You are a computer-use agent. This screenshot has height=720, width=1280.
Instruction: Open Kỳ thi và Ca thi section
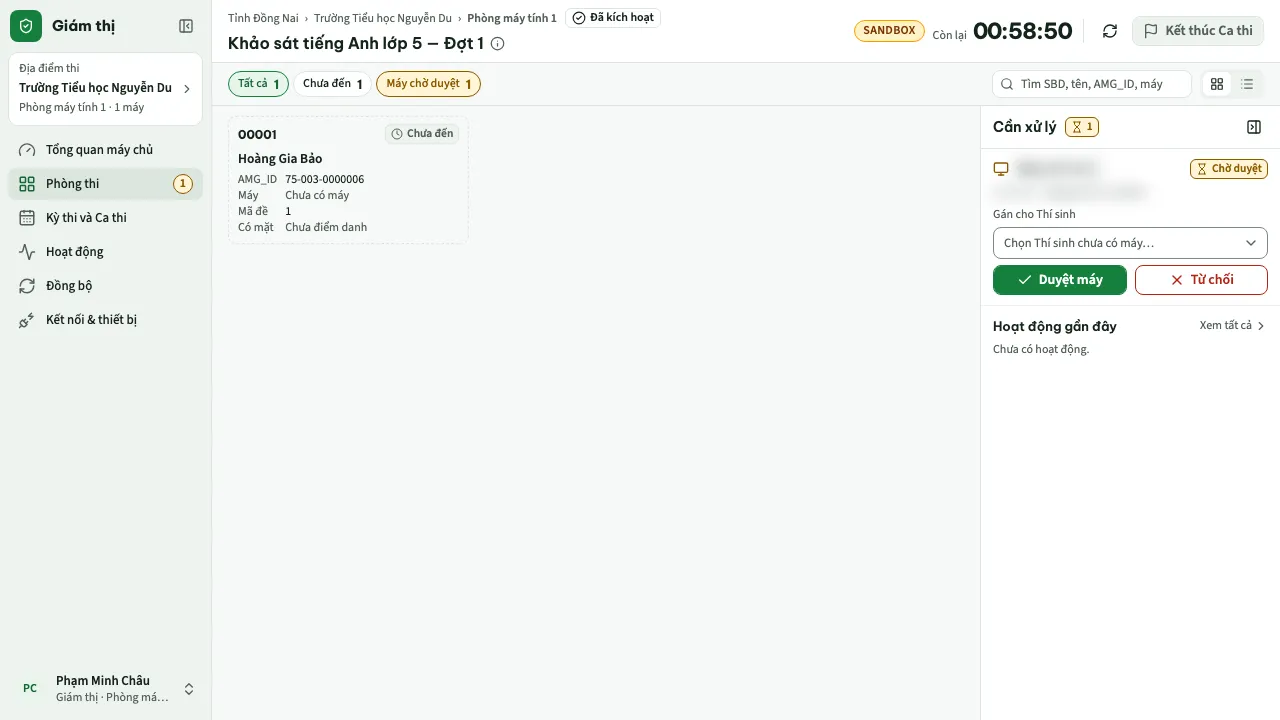pos(105,218)
